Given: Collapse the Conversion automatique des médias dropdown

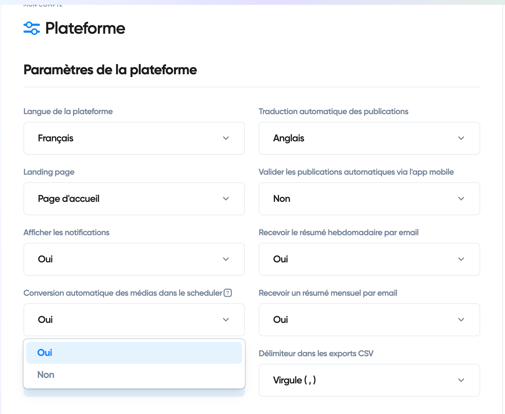Looking at the screenshot, I should click(134, 320).
